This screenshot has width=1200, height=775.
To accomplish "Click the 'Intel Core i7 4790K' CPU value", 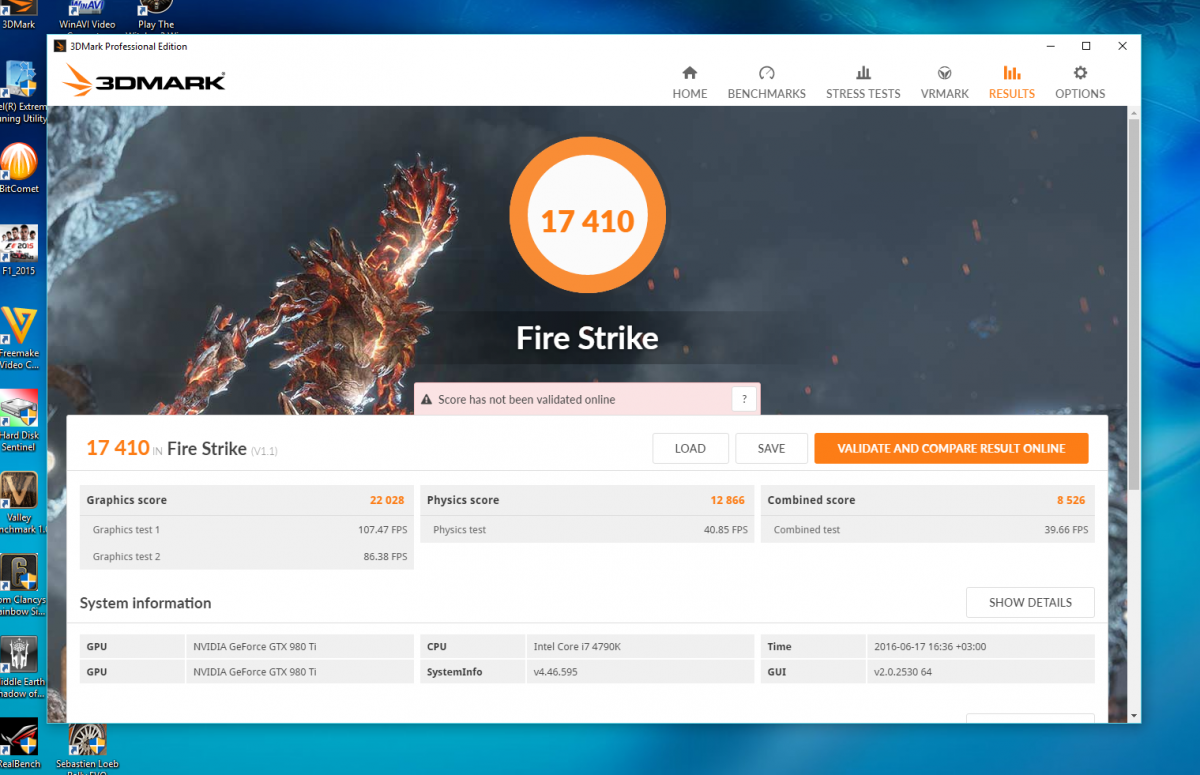I will [578, 646].
